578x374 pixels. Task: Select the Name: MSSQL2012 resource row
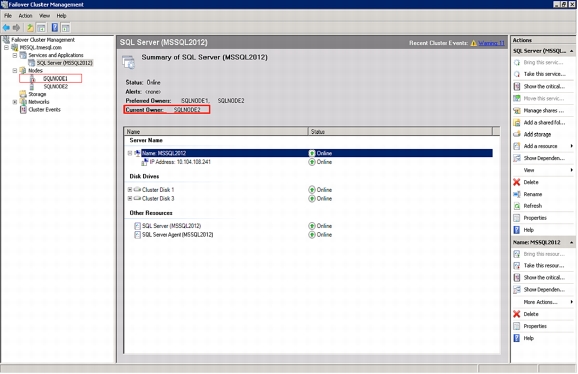tap(317, 153)
